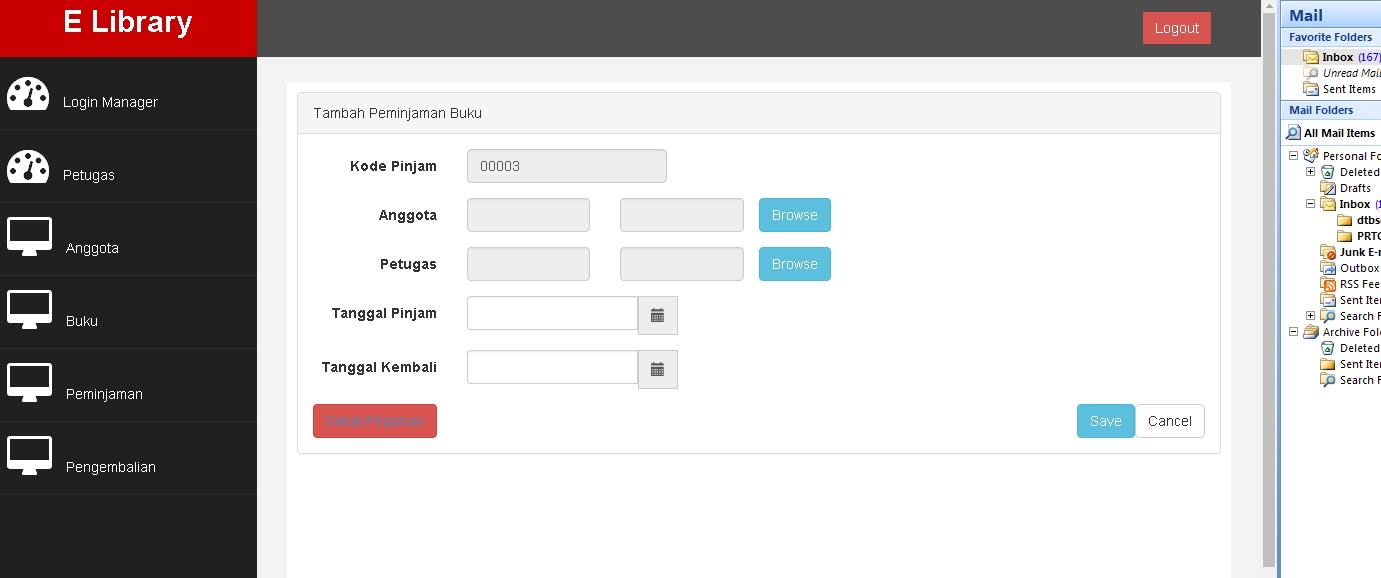Browse for a Petugas officer

(795, 264)
